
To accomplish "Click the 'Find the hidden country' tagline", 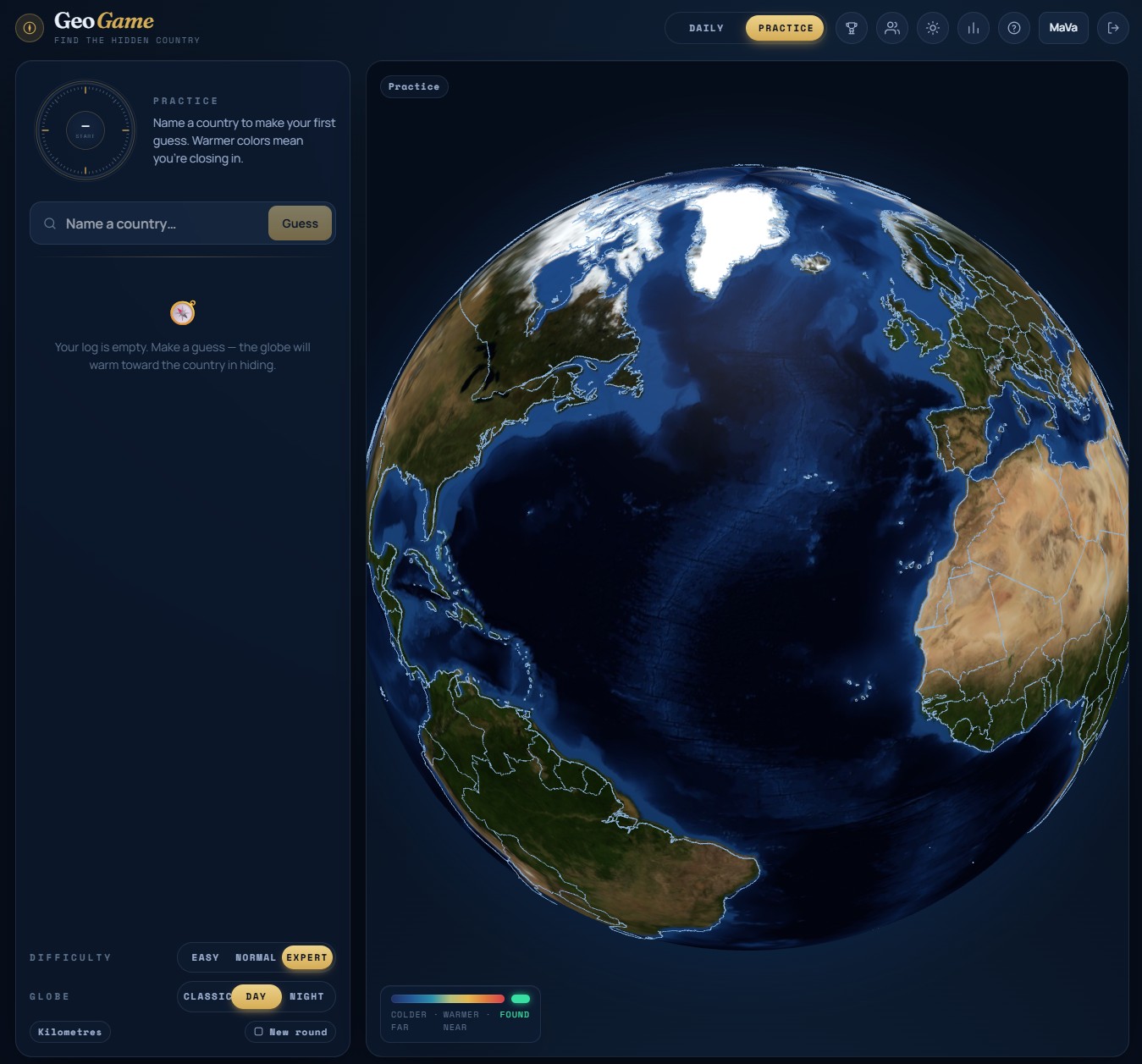I will point(127,40).
